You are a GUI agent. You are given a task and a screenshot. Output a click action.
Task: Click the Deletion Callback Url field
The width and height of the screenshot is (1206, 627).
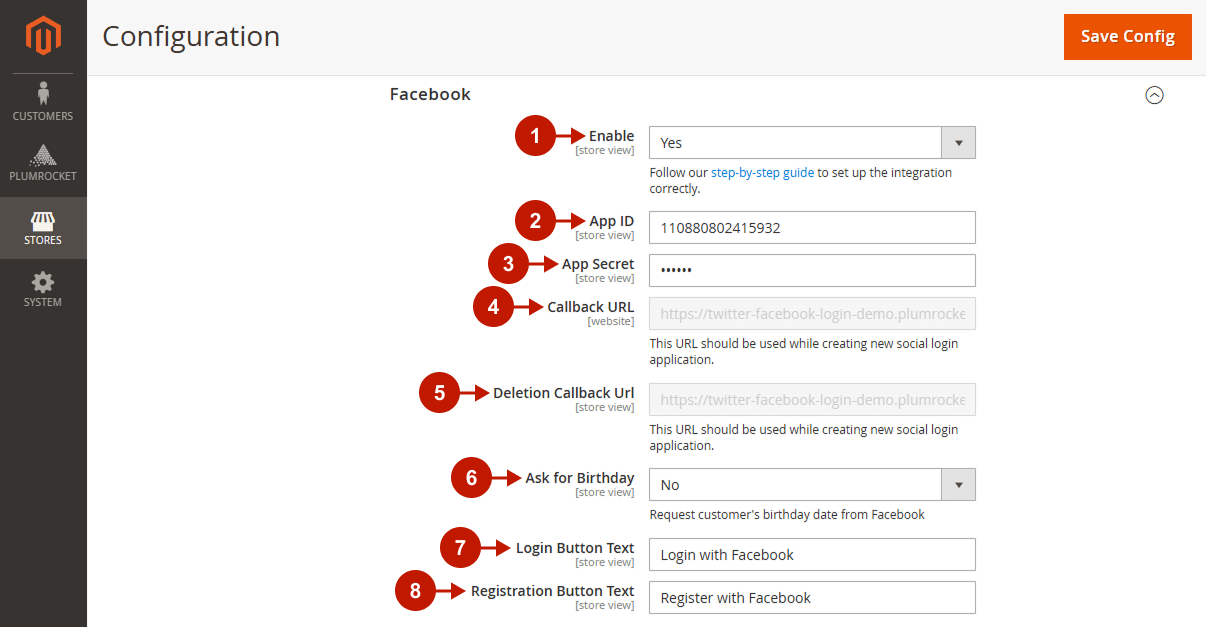(x=812, y=400)
